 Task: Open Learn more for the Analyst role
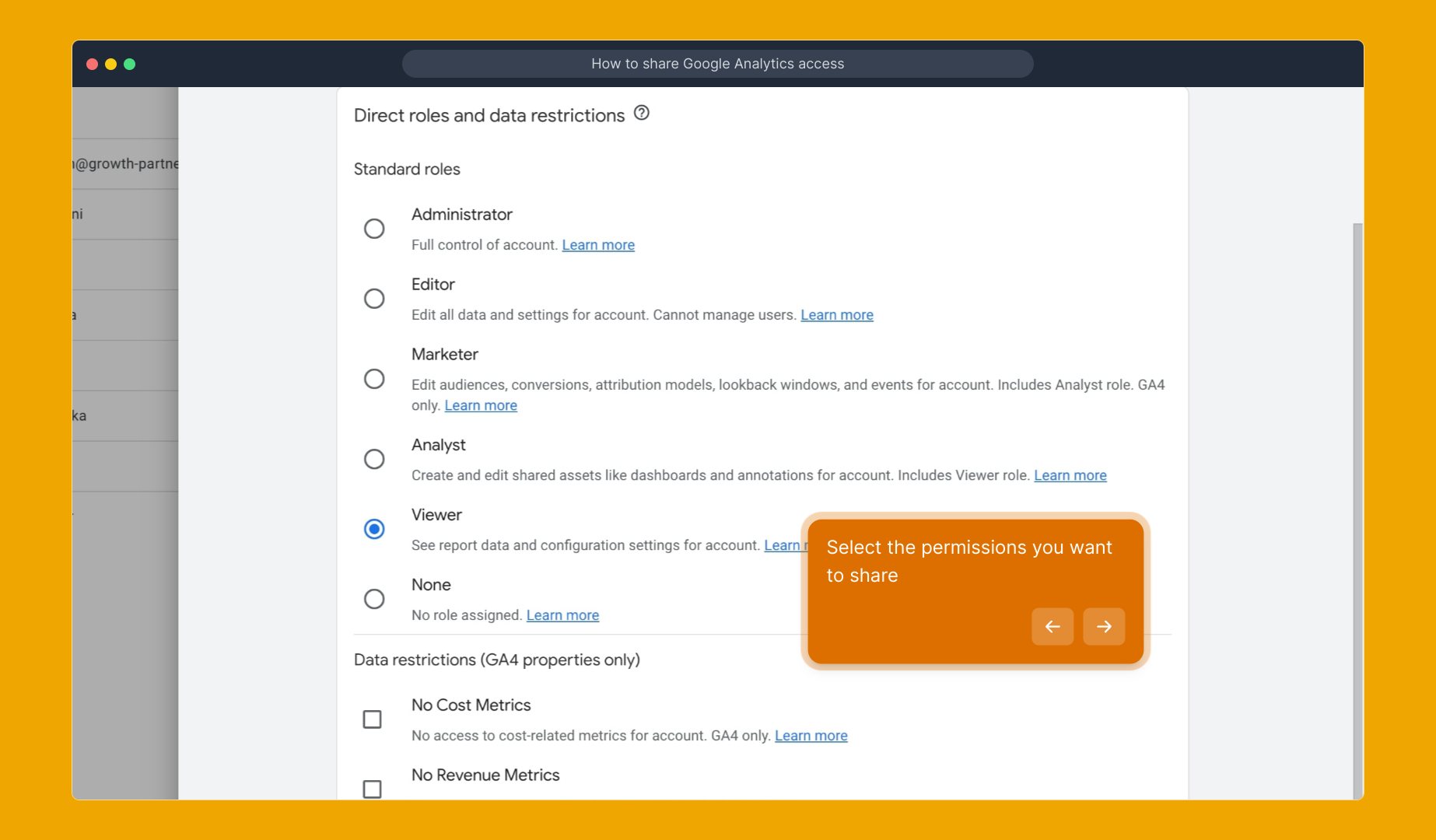1070,474
